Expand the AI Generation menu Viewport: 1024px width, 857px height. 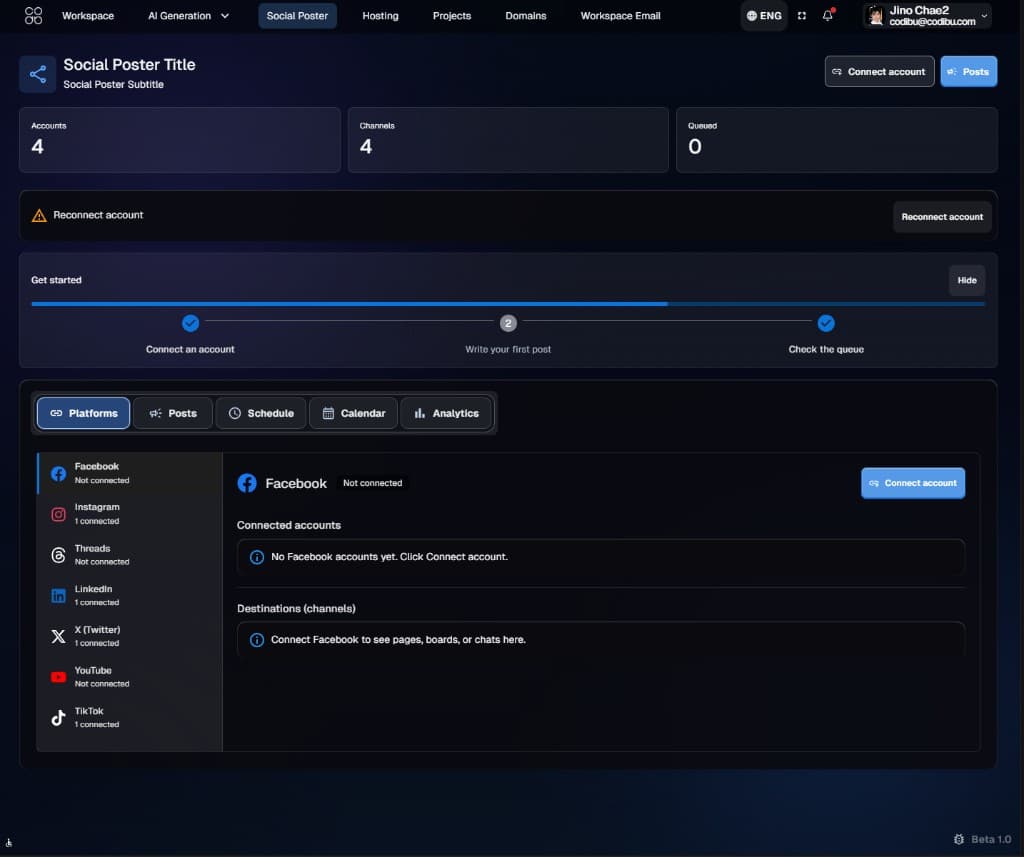188,16
